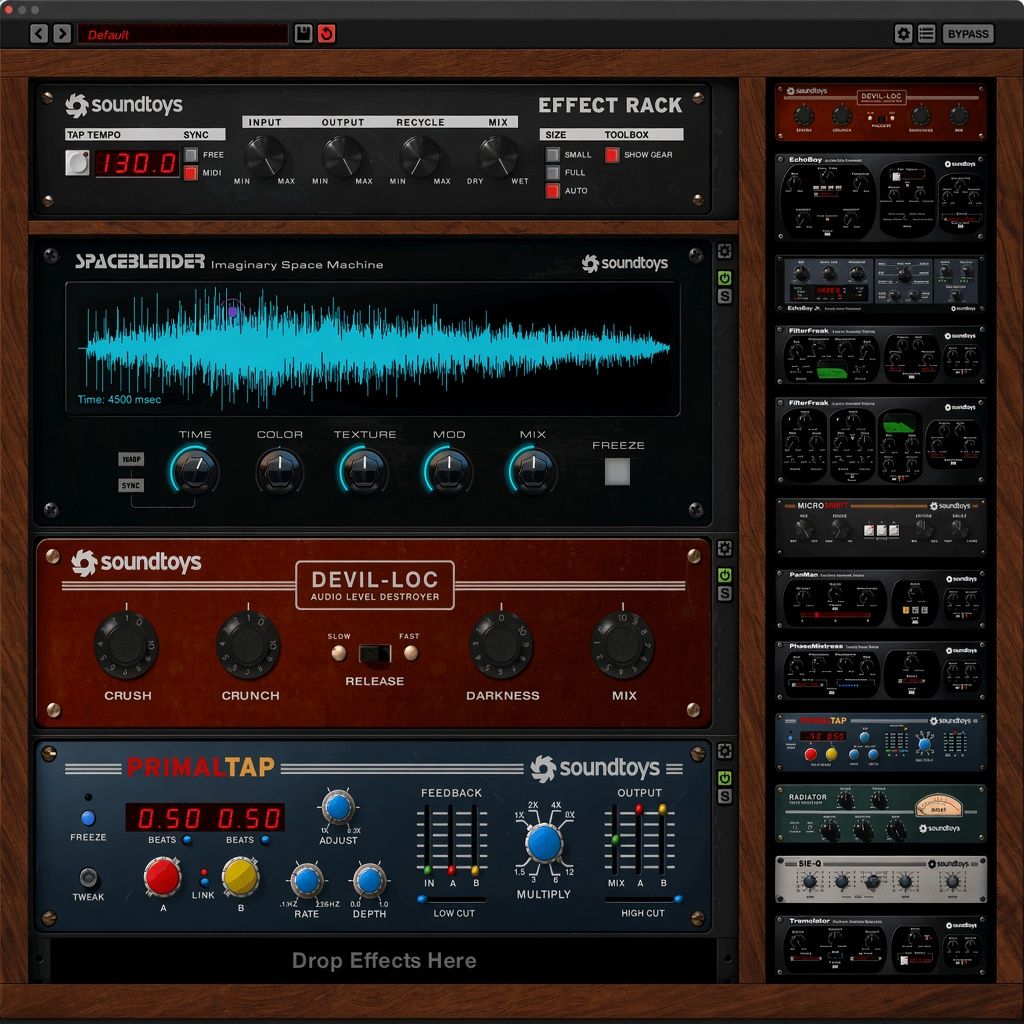Open the settings gear in top bar

903,33
